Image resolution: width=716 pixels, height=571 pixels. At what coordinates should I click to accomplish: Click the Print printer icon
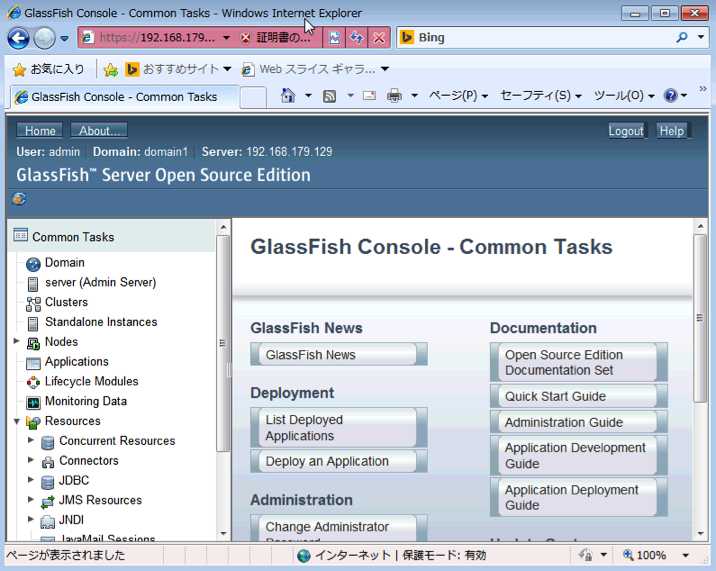(394, 96)
